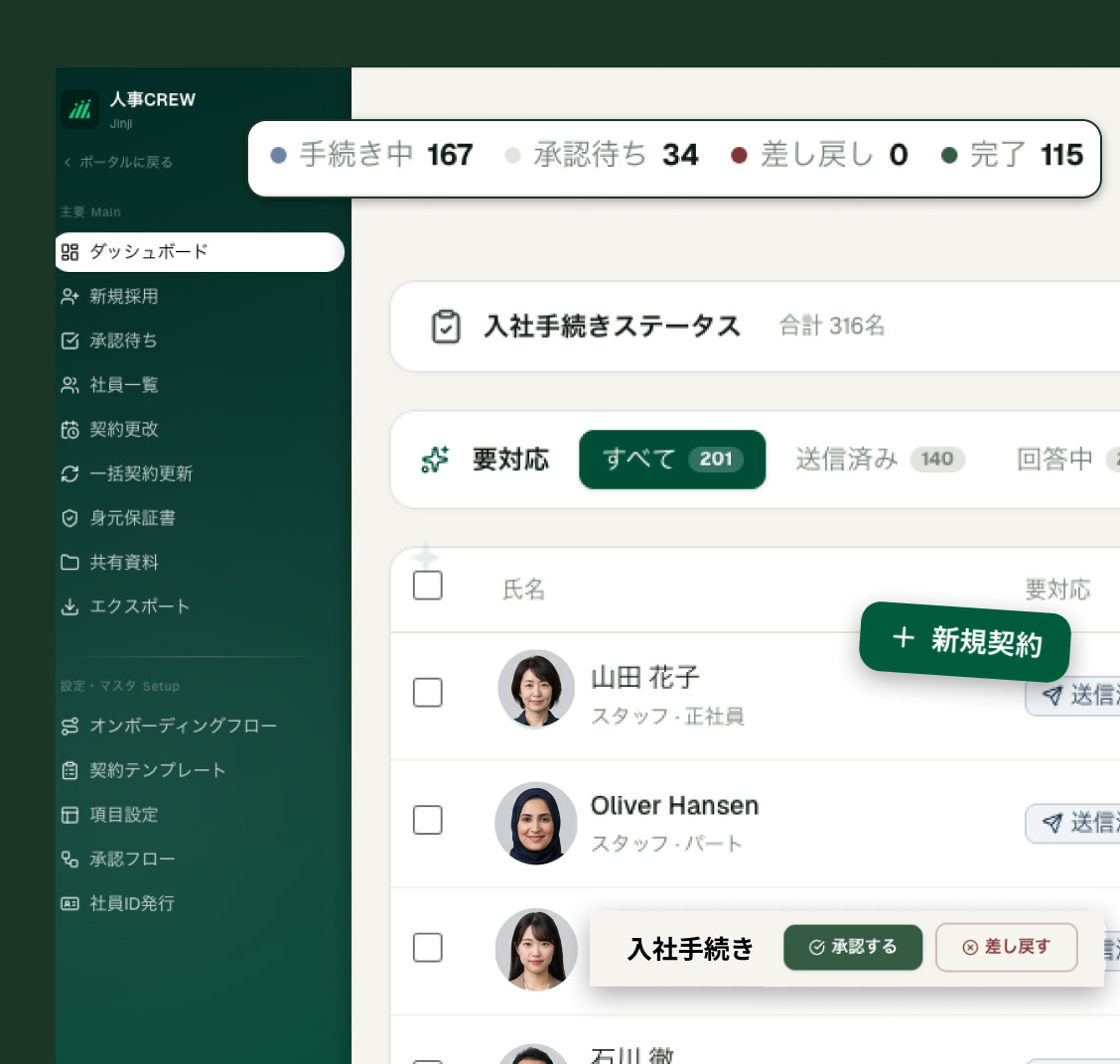Click the 氏名 column header
This screenshot has width=1120, height=1064.
pyautogui.click(x=523, y=590)
